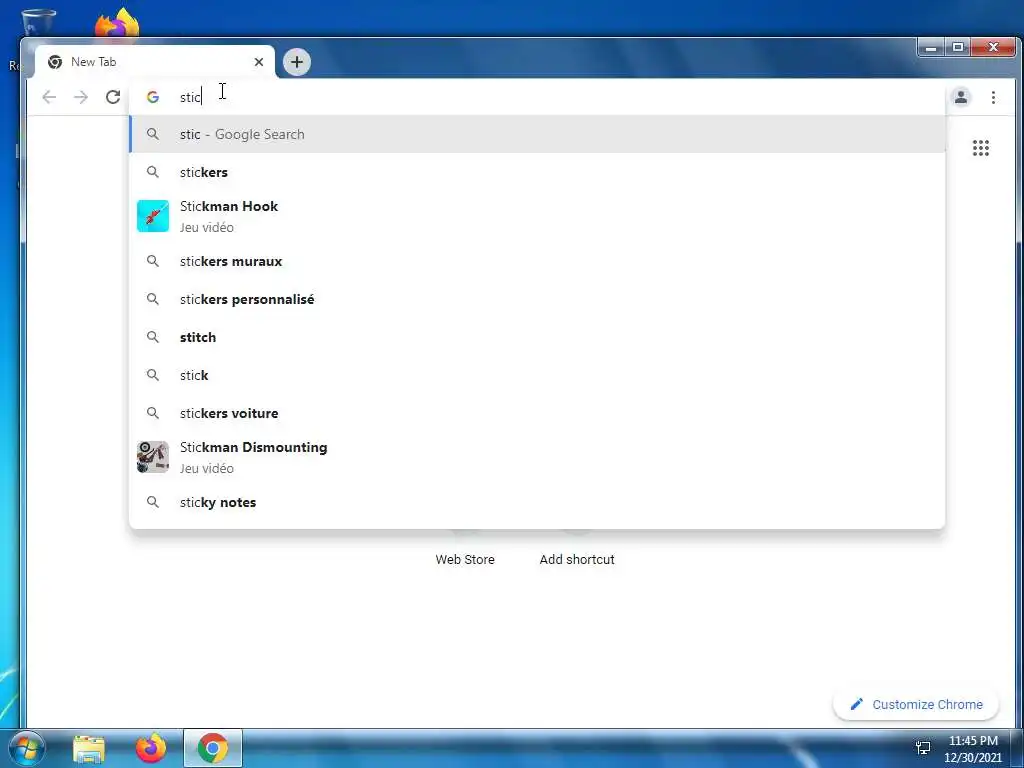Click the Chrome icon in the taskbar
Screen dimensions: 1024x768
(x=213, y=748)
